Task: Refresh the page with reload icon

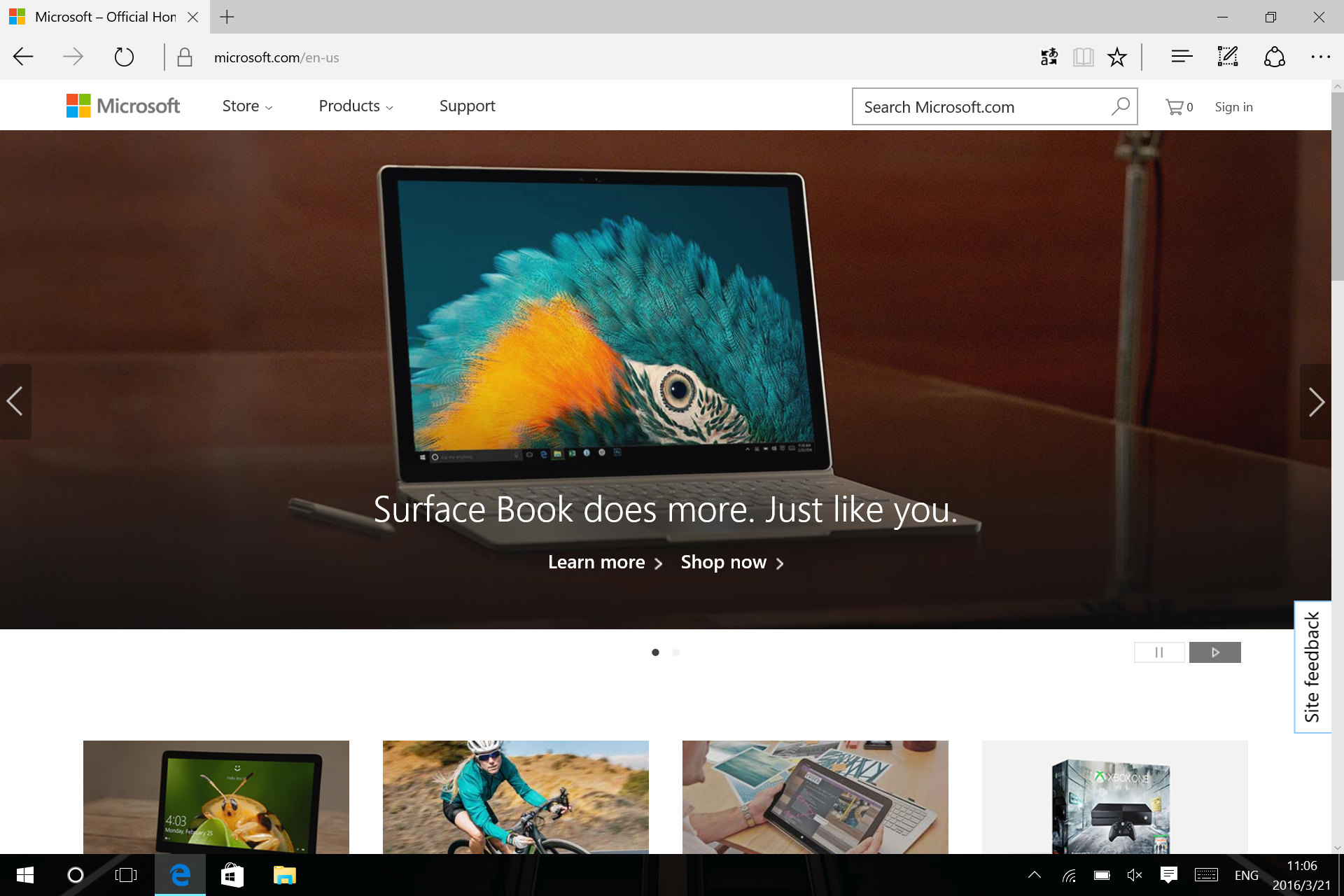Action: coord(124,57)
